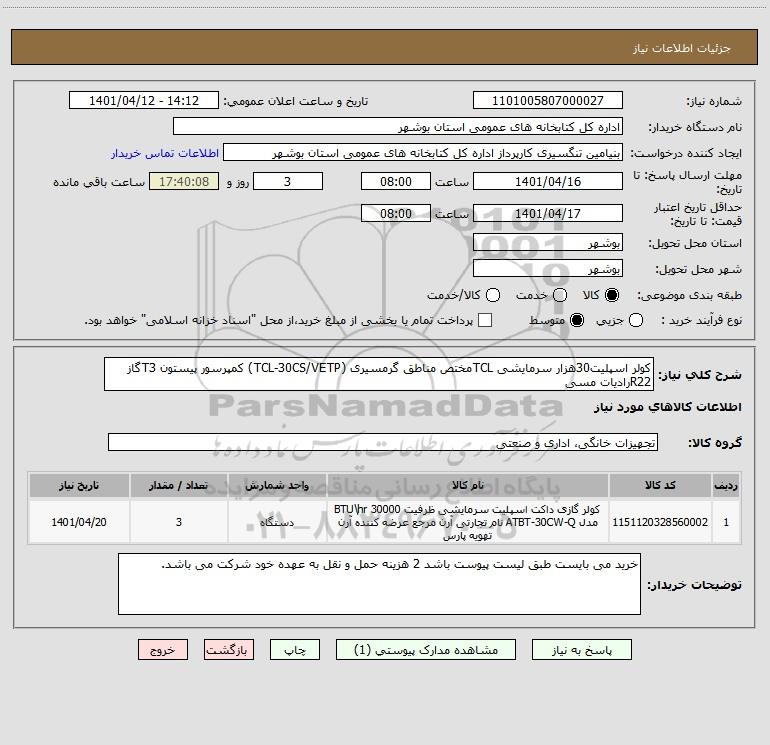
Task: Click the استان محل تحویل field بوشهر
Action: [548, 243]
